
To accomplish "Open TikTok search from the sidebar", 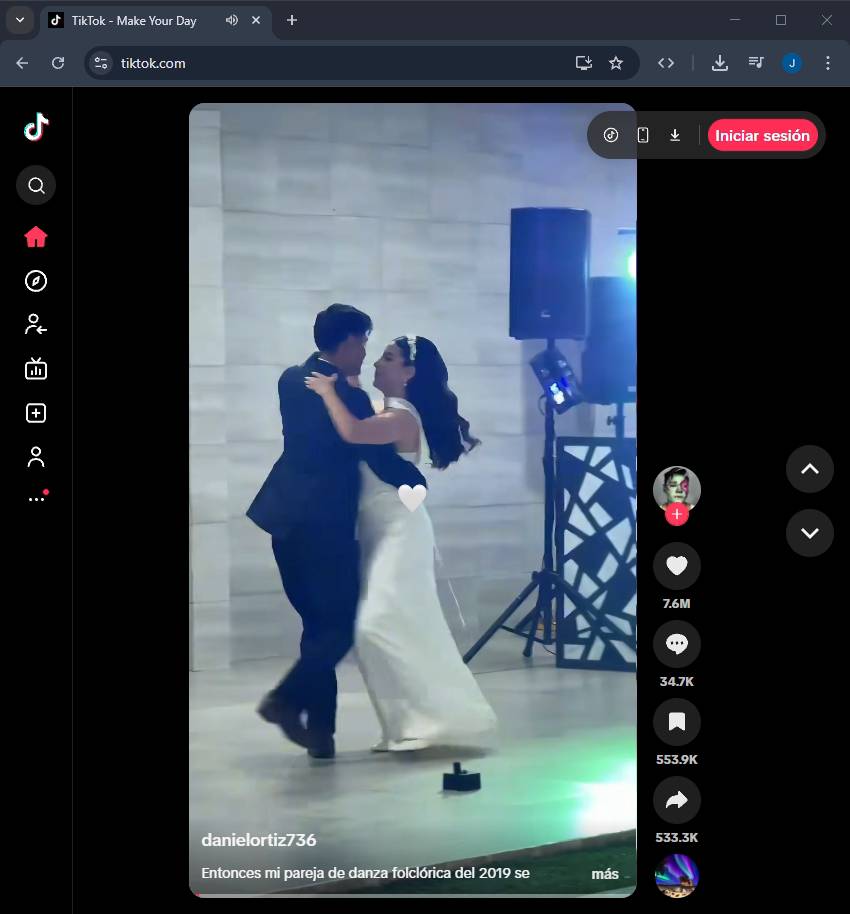I will coord(36,185).
